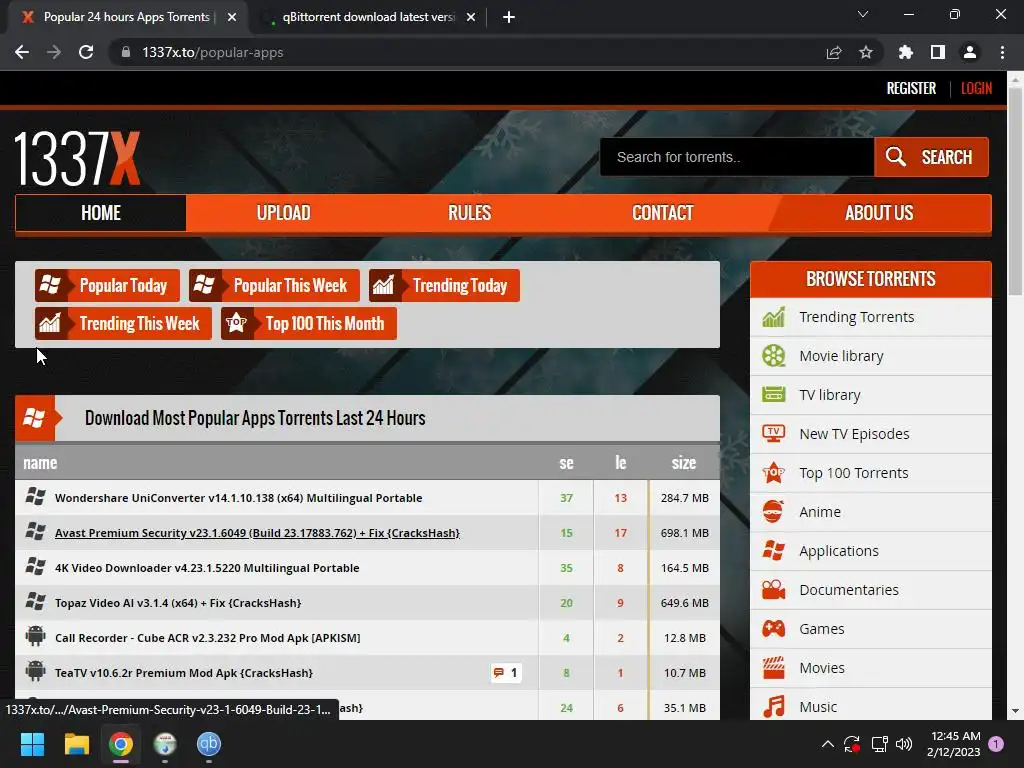Click the Chrome icon in the taskbar
Screen dimensions: 1024x768
[121, 744]
